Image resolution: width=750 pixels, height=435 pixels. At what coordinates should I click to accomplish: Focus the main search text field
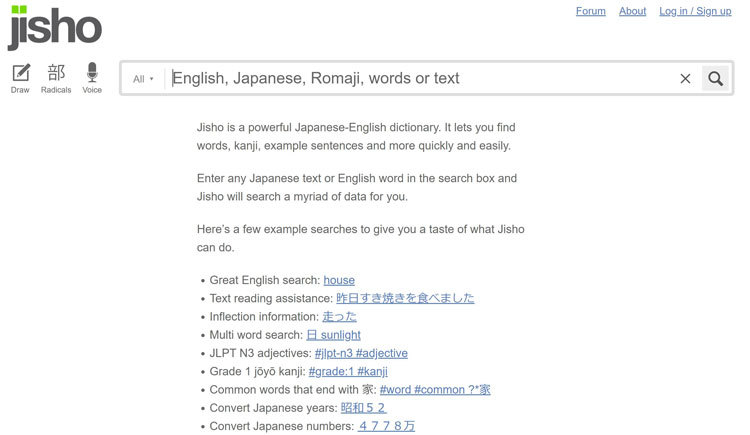click(421, 78)
